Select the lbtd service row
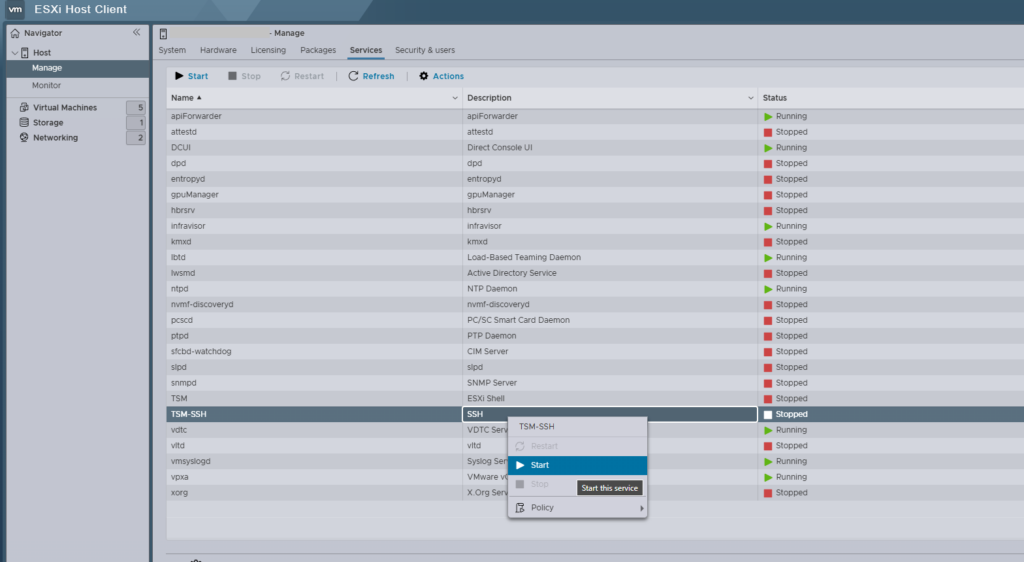 [x=595, y=257]
